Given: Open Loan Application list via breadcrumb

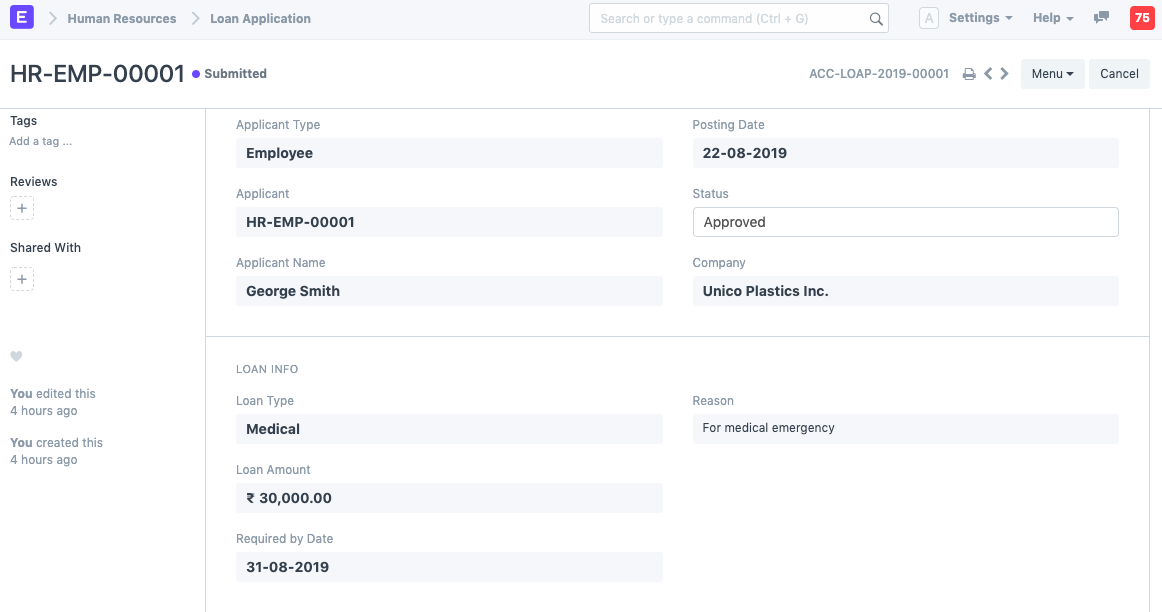Looking at the screenshot, I should pos(259,18).
